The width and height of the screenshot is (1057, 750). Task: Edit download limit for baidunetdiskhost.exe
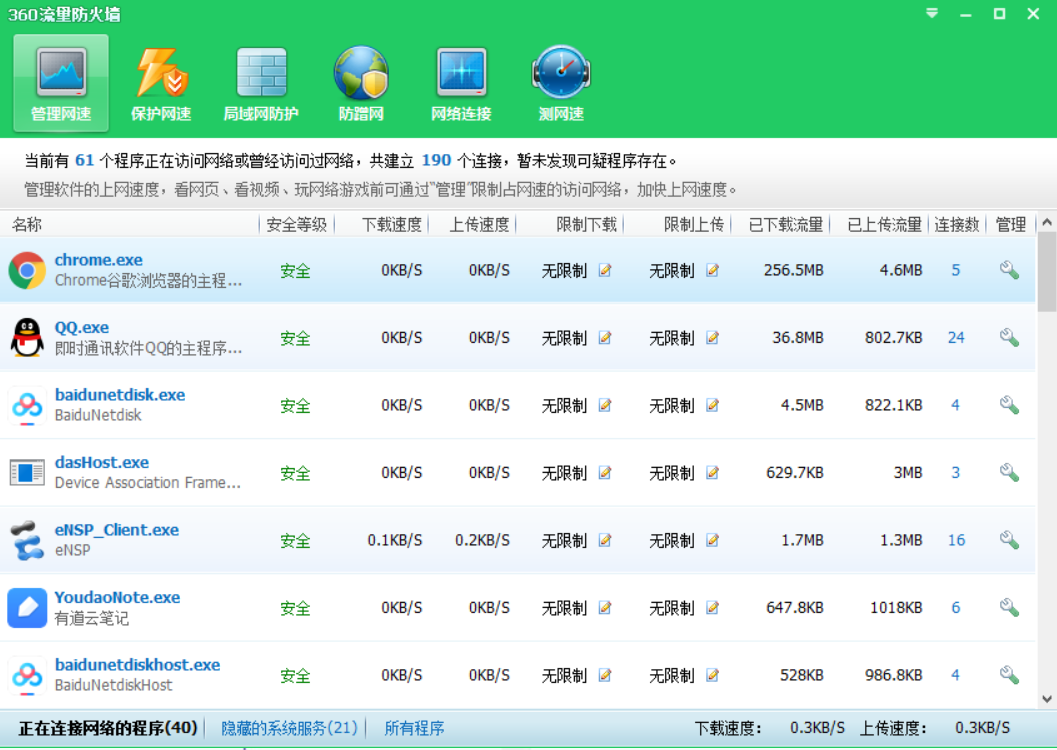pyautogui.click(x=605, y=675)
